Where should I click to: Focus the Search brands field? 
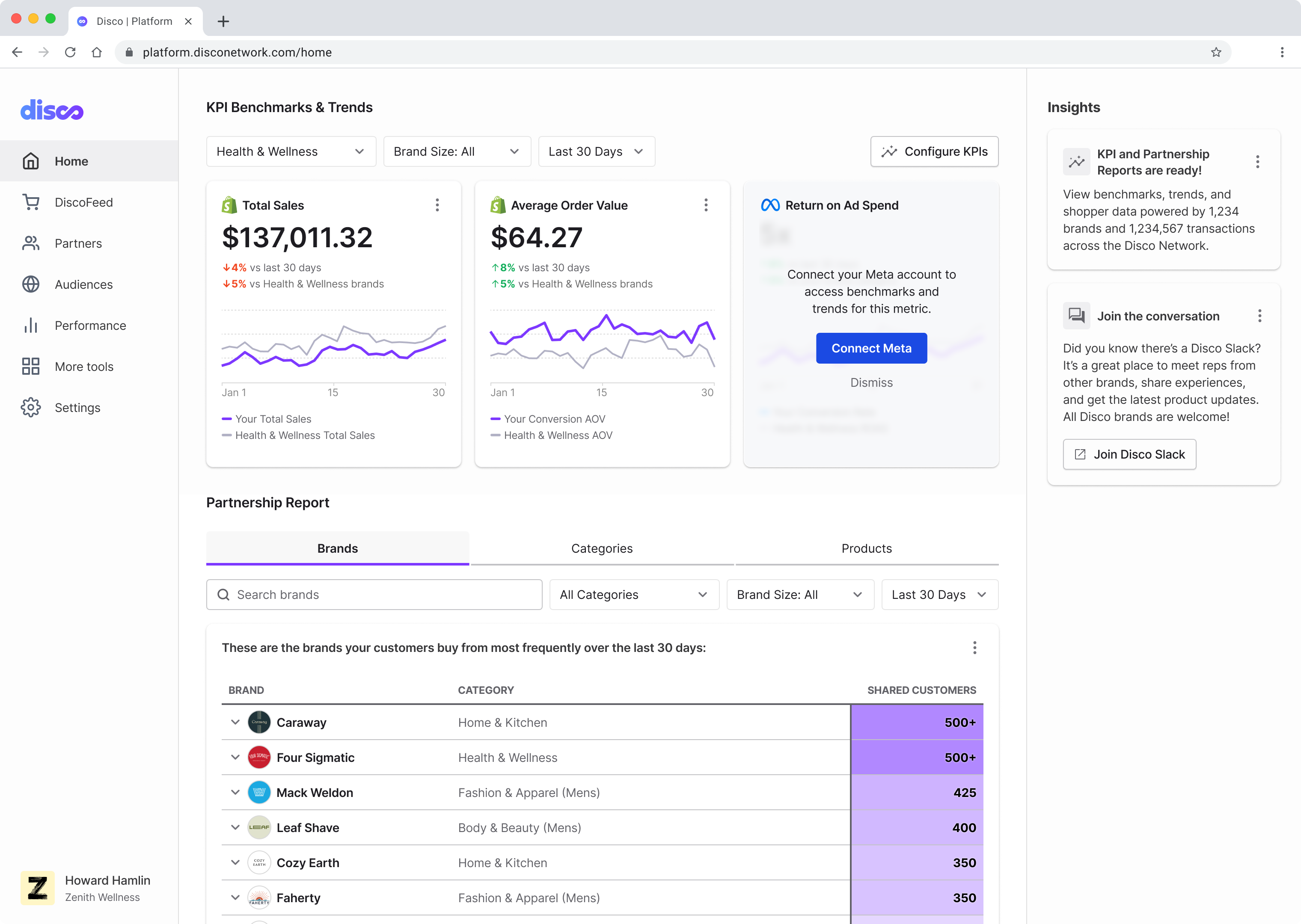pos(374,595)
